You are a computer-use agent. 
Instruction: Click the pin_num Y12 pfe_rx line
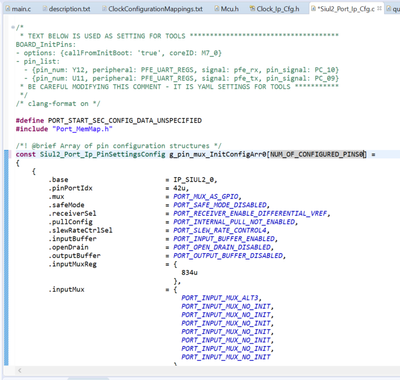pos(181,70)
